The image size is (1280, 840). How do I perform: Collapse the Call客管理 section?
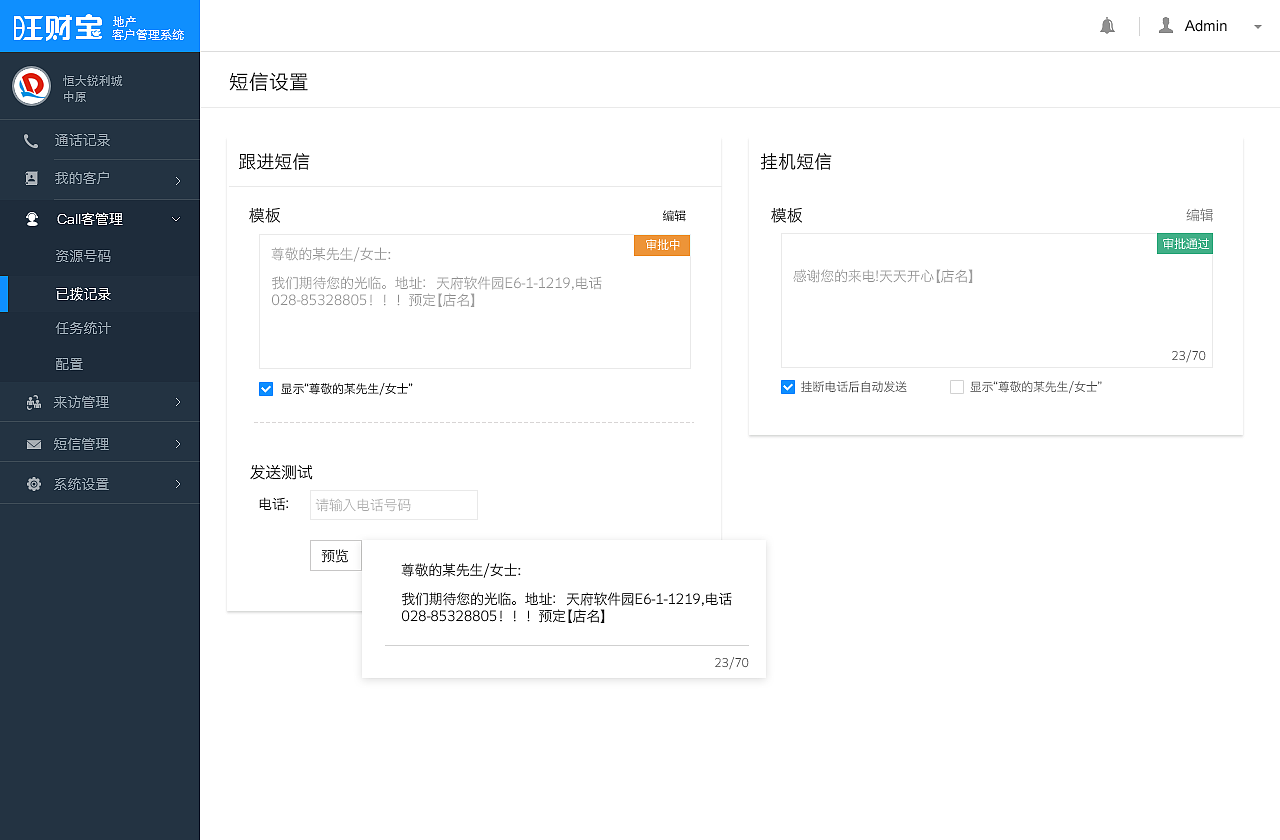point(176,218)
